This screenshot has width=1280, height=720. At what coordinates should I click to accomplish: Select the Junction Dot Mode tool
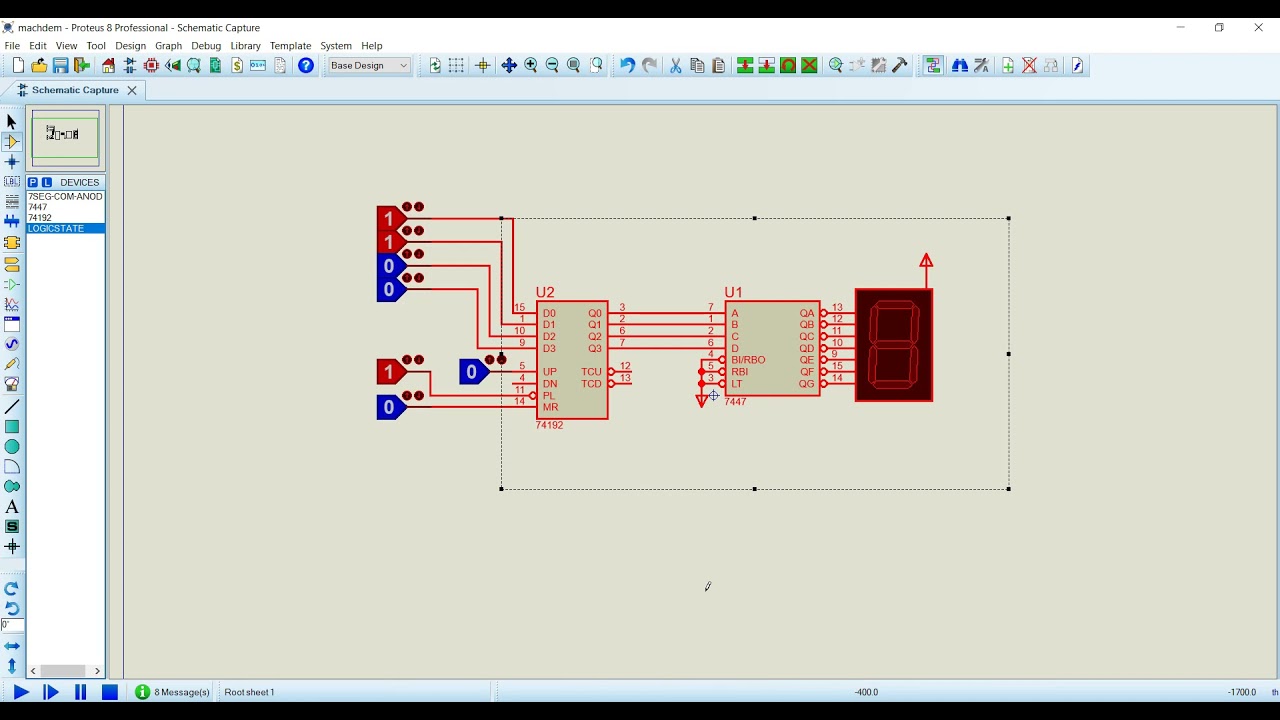12,162
